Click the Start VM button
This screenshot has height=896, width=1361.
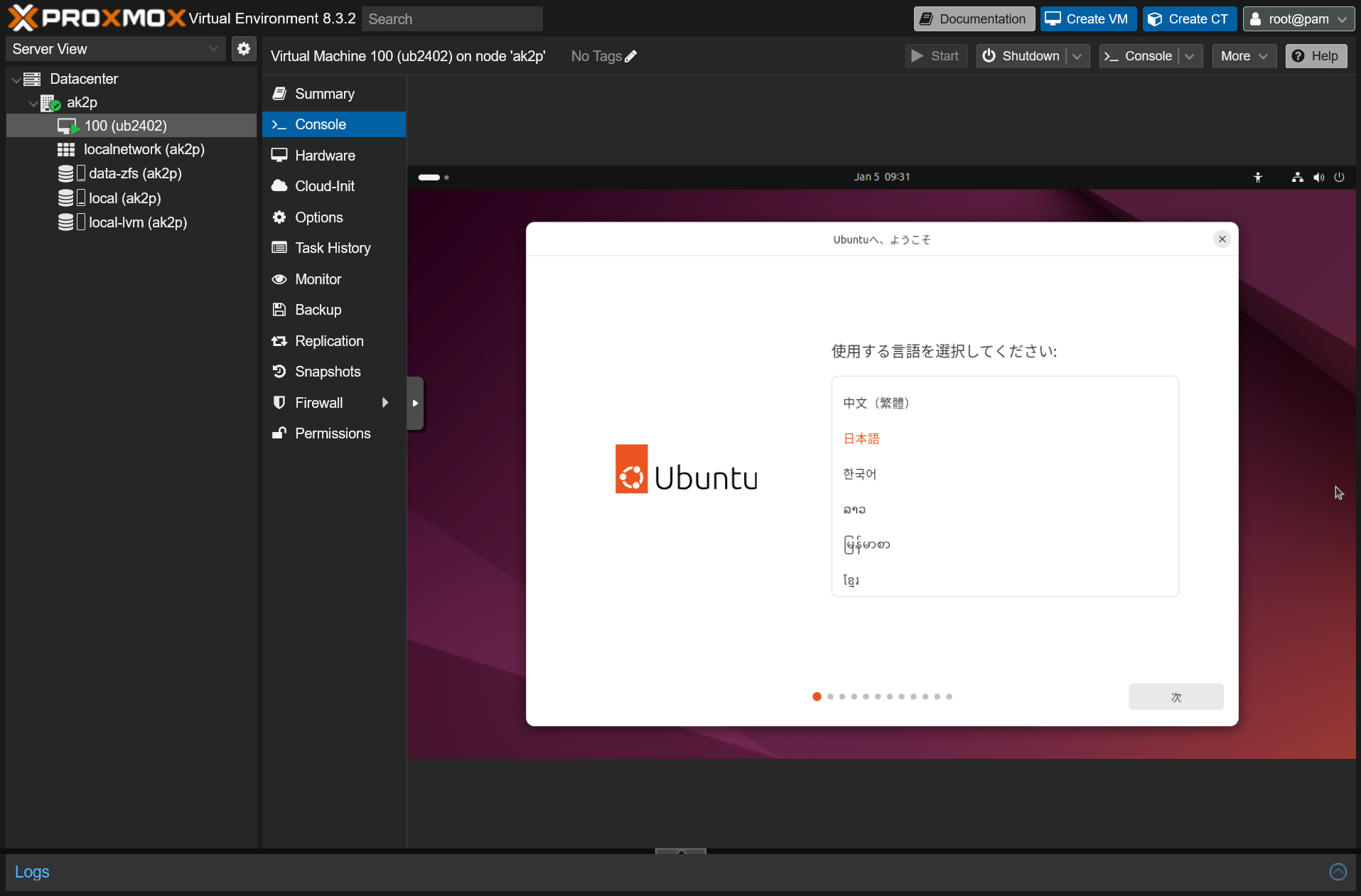pos(936,56)
